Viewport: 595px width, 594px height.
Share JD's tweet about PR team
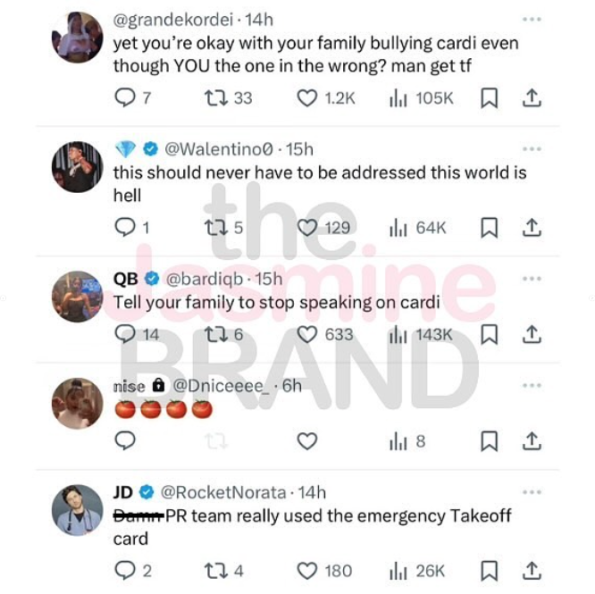coord(532,570)
